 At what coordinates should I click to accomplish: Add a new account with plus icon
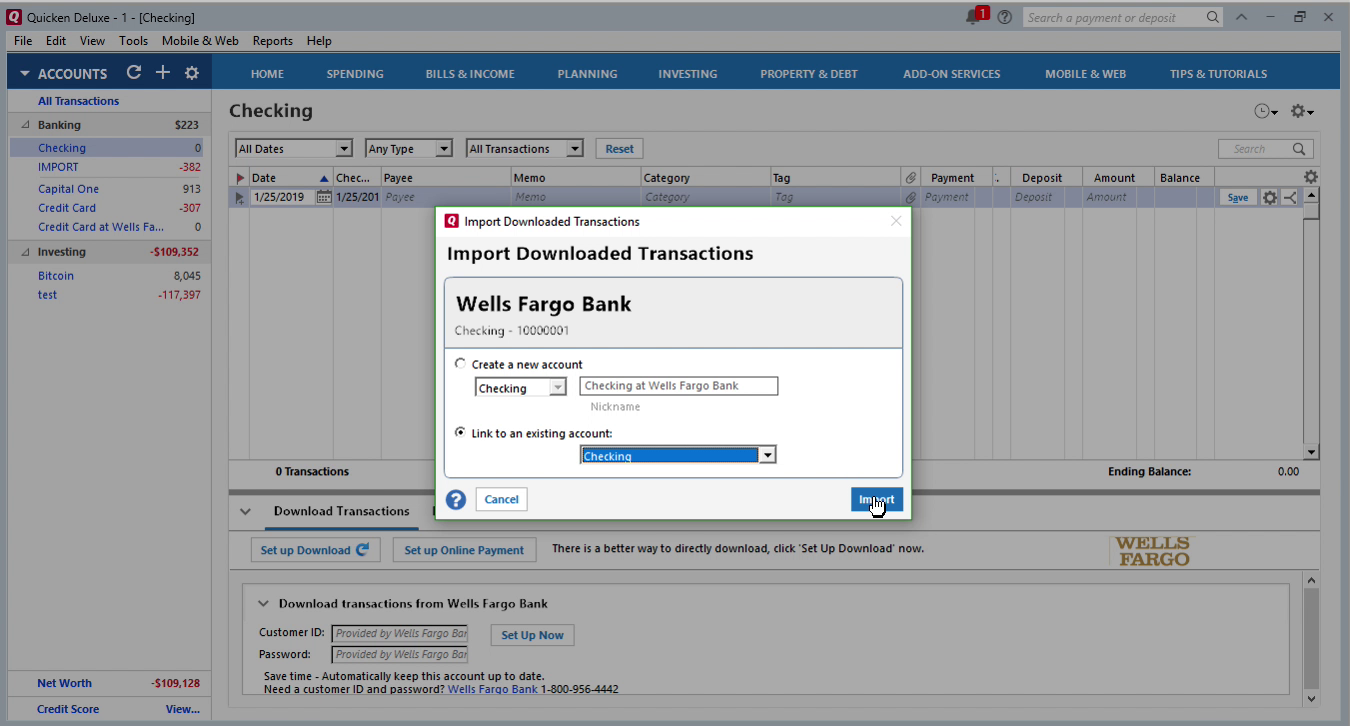[x=163, y=73]
